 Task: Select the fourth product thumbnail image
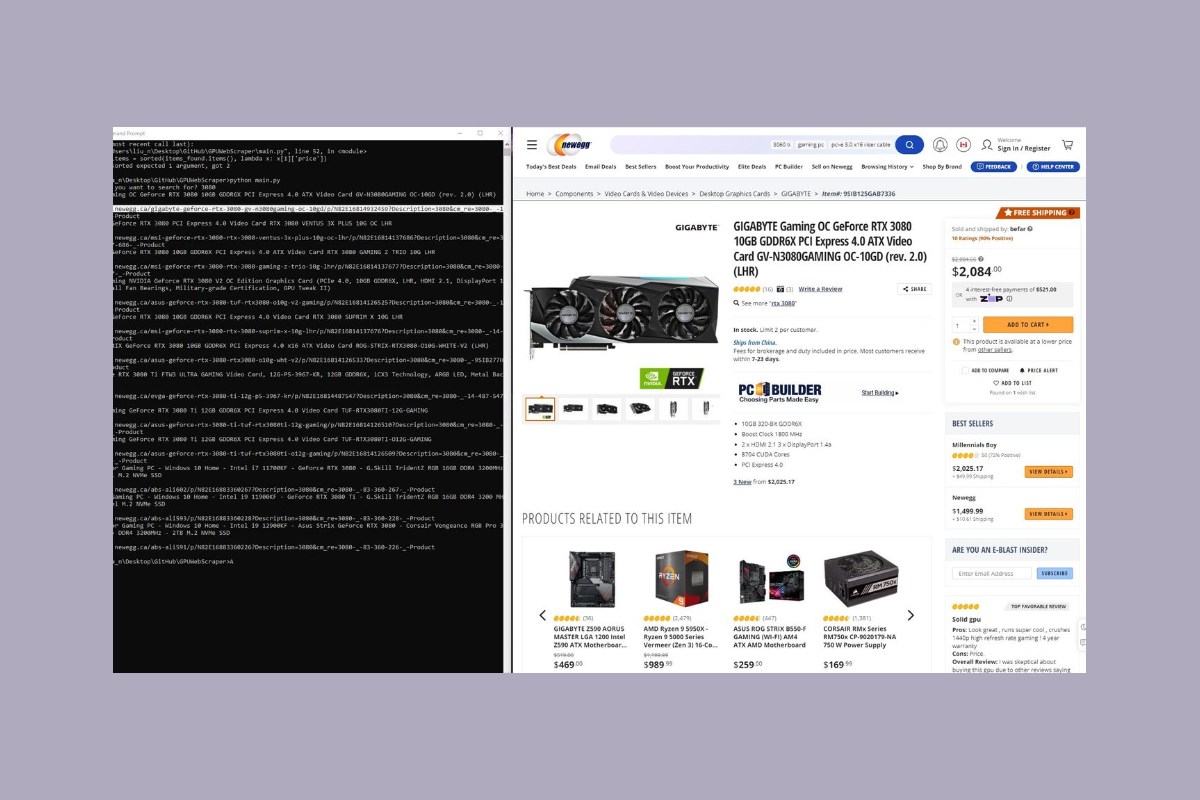[639, 408]
